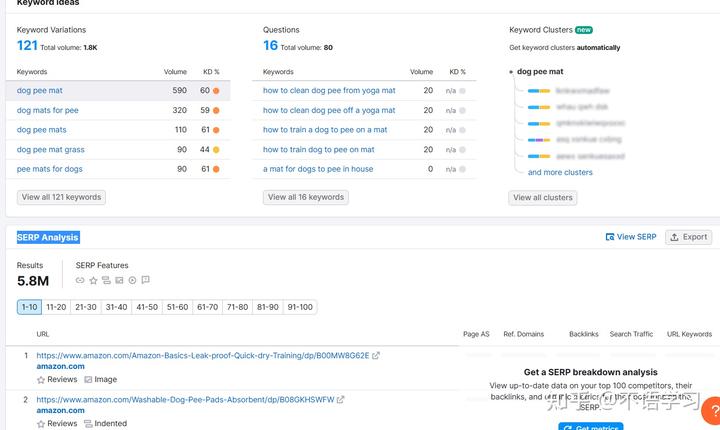Select the 31-40 results range tab
The image size is (720, 430).
[116, 307]
